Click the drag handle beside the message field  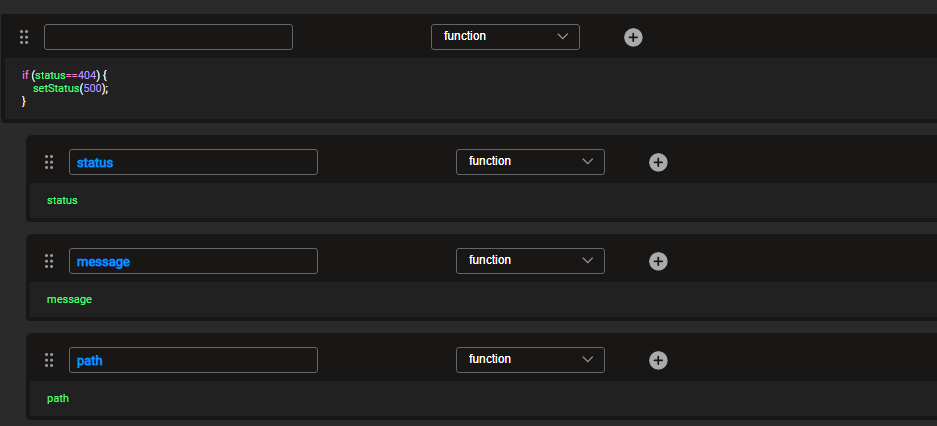point(49,261)
